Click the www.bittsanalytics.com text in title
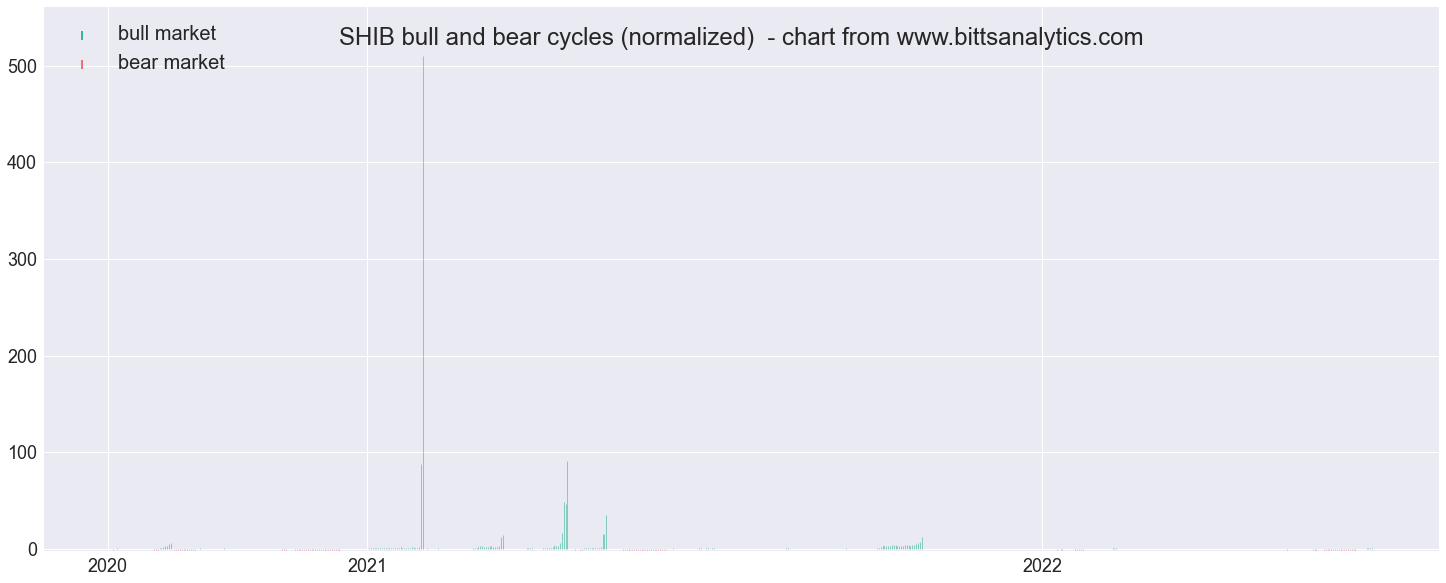 pos(1020,38)
